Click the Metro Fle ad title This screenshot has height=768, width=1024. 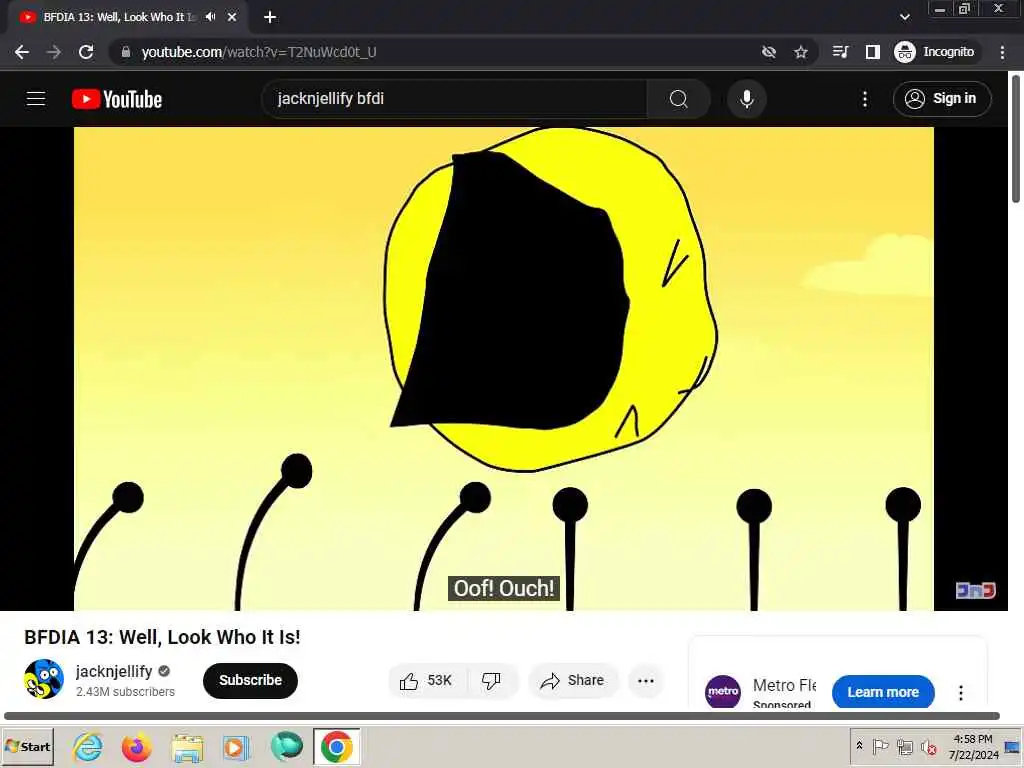[x=784, y=685]
